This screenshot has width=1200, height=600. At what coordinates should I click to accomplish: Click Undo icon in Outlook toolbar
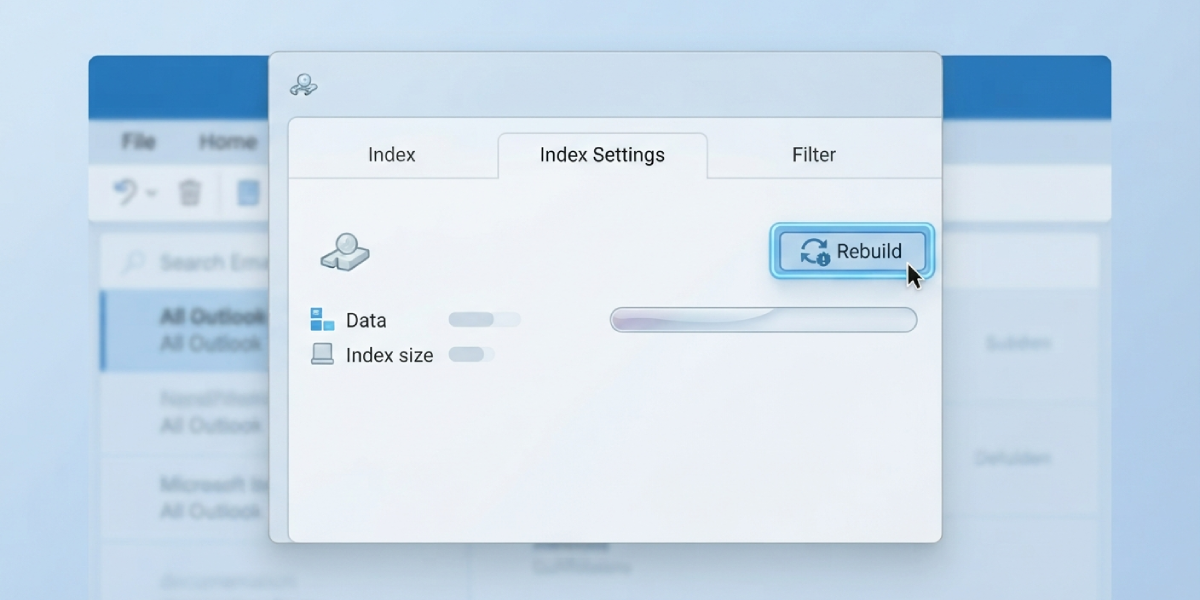125,191
